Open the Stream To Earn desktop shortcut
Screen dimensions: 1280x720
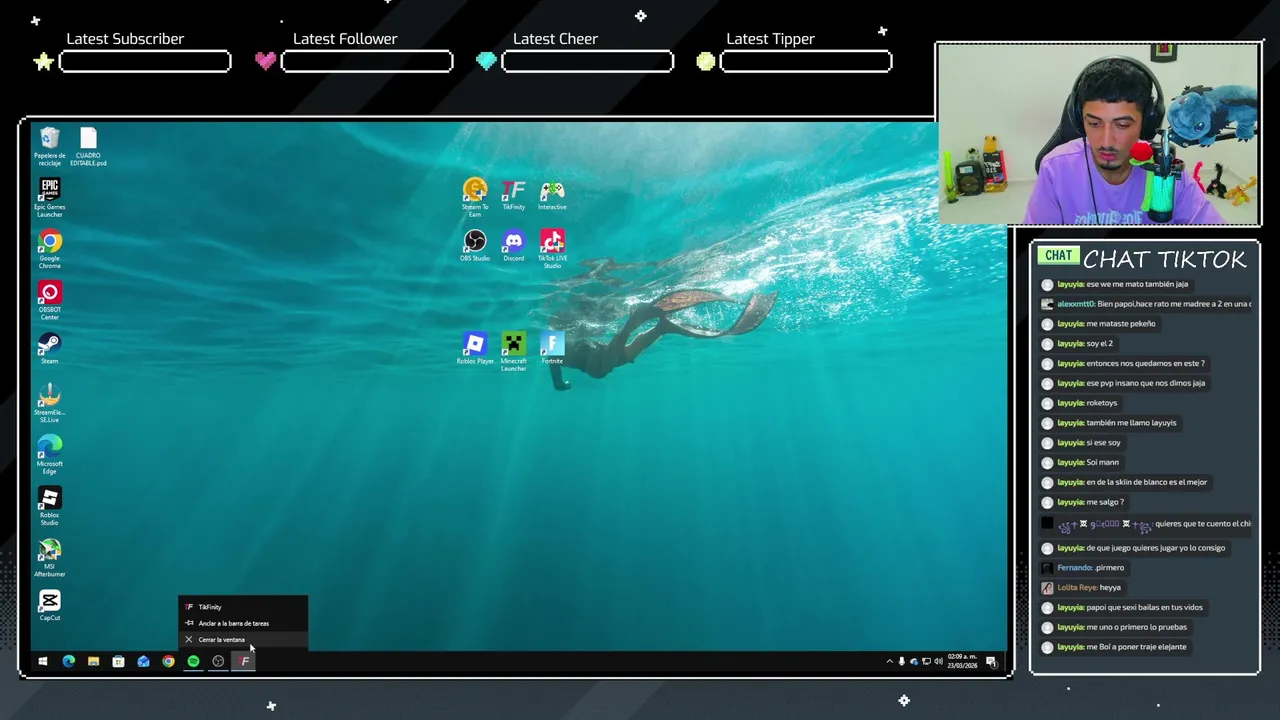(x=475, y=197)
